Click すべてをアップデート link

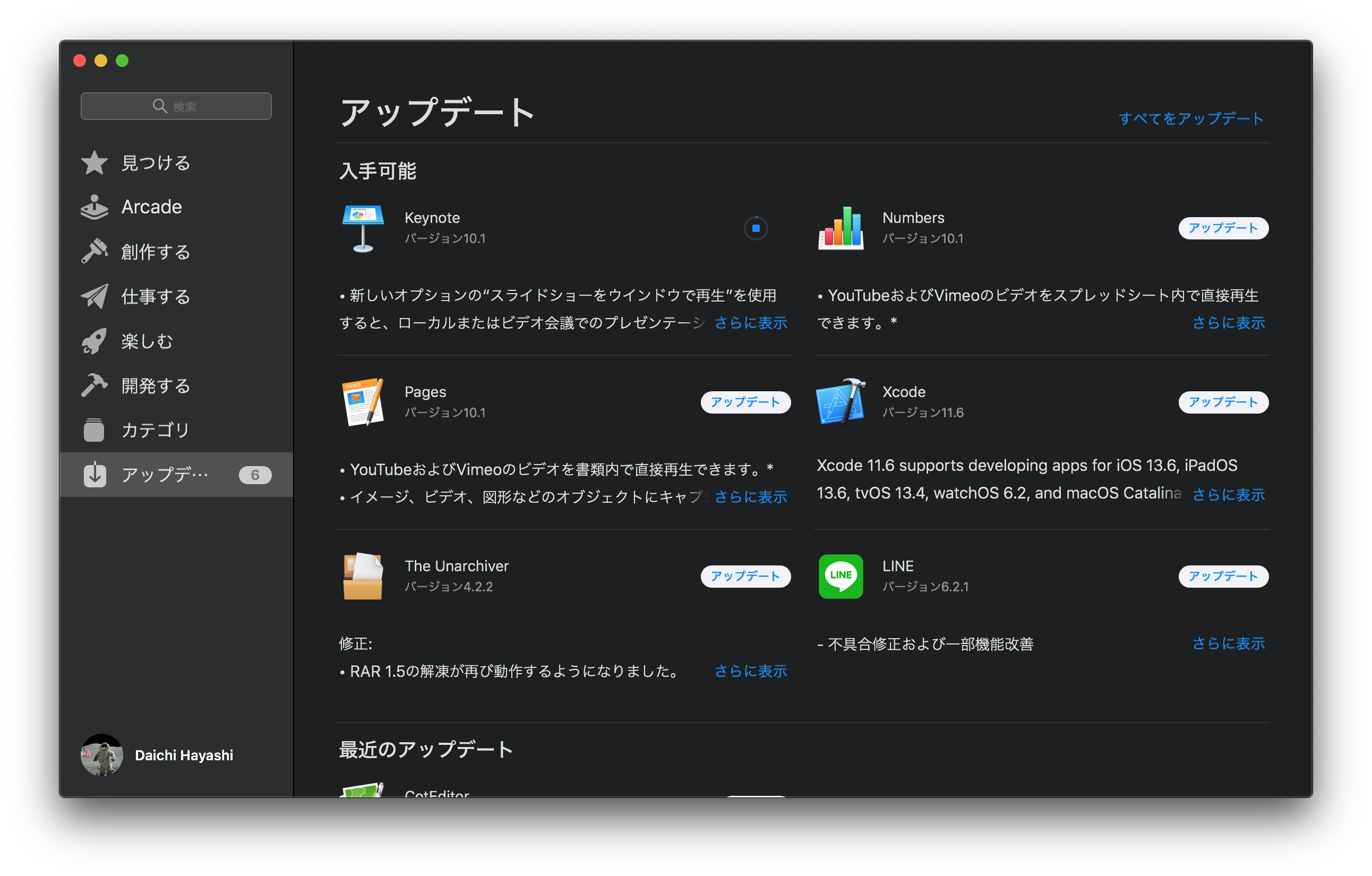(x=1191, y=118)
